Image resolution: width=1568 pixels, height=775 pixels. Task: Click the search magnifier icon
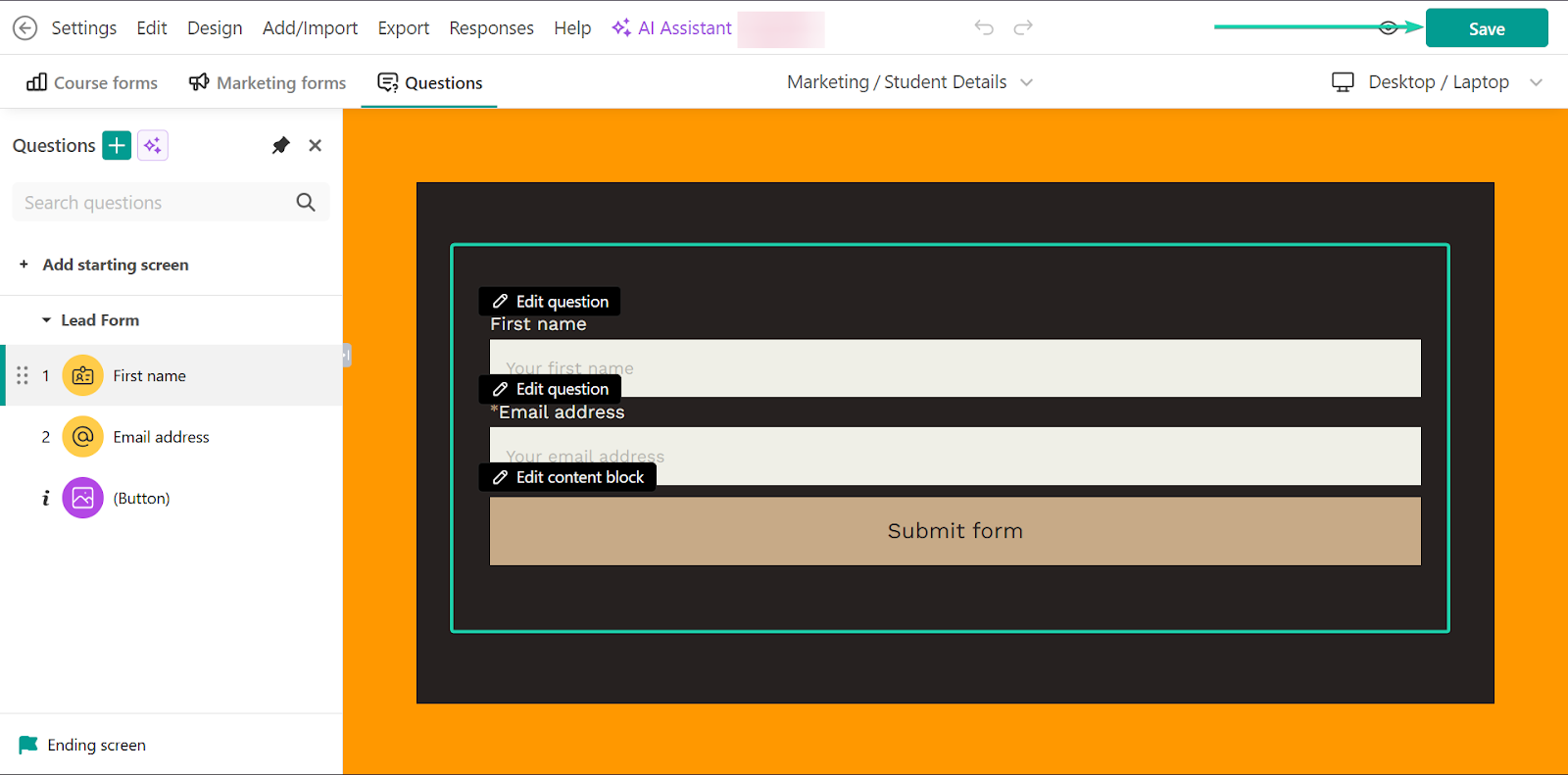click(x=306, y=202)
